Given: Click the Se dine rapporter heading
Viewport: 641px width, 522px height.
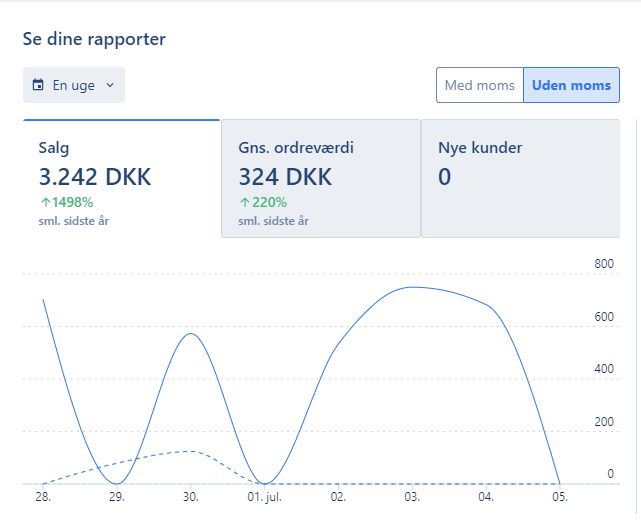Looking at the screenshot, I should click(x=94, y=39).
